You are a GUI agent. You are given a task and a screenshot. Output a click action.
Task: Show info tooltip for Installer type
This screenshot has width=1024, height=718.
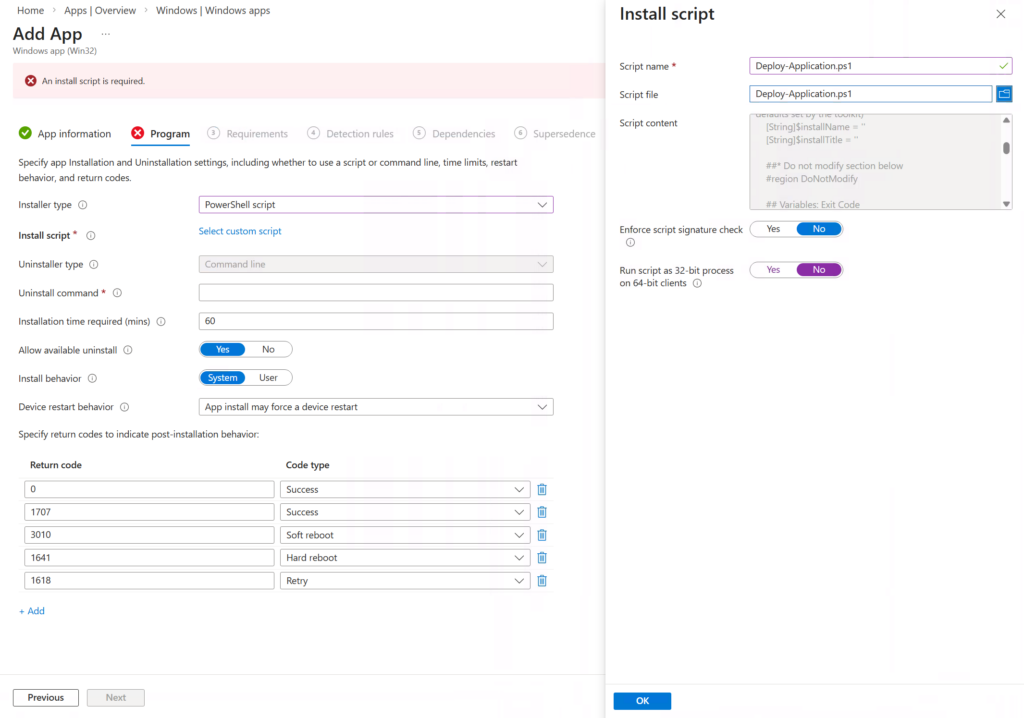[82, 205]
